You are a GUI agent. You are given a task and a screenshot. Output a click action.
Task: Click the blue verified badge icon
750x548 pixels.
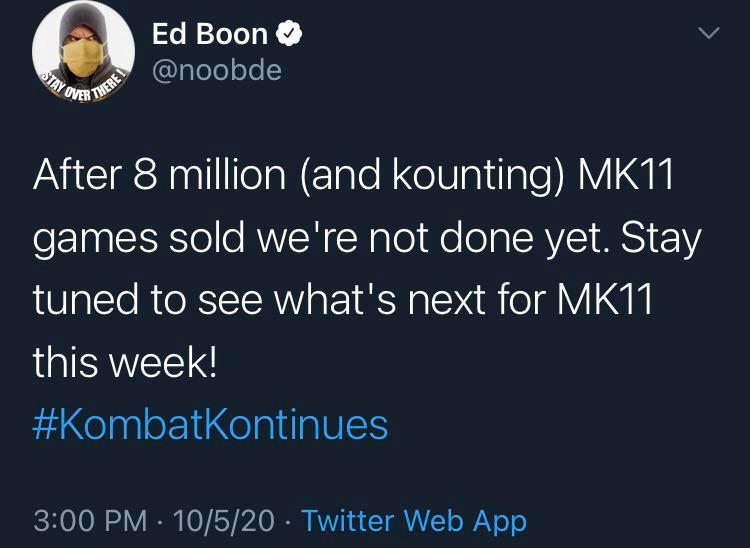(289, 34)
